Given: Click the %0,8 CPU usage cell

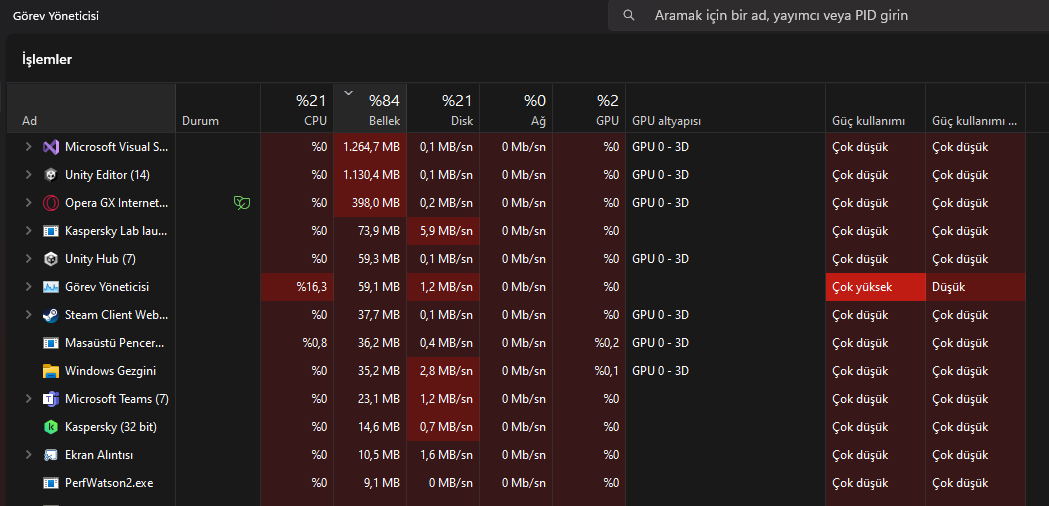Looking at the screenshot, I should (296, 343).
